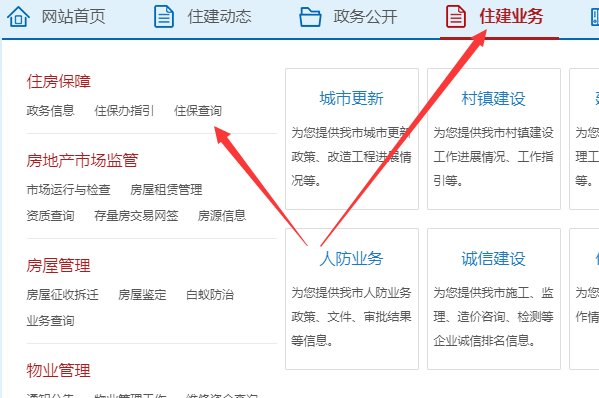
Task: Click the 城市更新 card description text
Action: tap(351, 157)
